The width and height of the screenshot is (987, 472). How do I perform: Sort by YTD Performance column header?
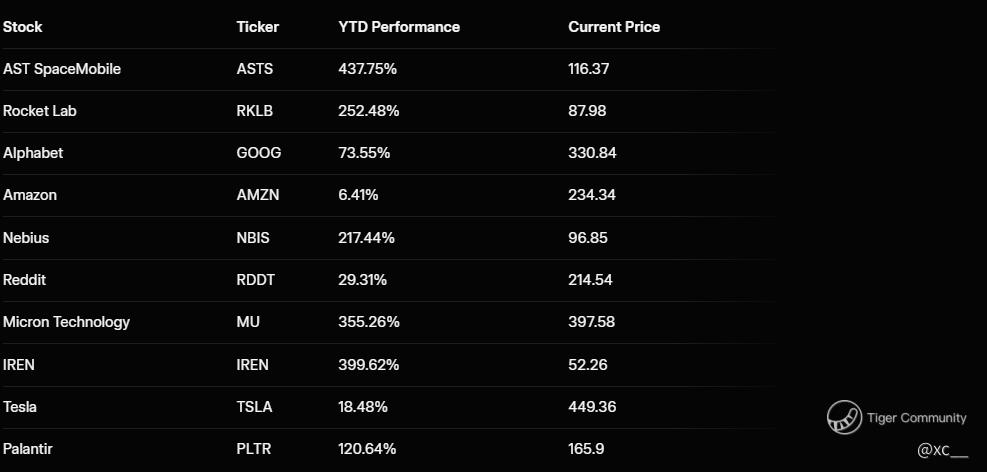(x=399, y=27)
